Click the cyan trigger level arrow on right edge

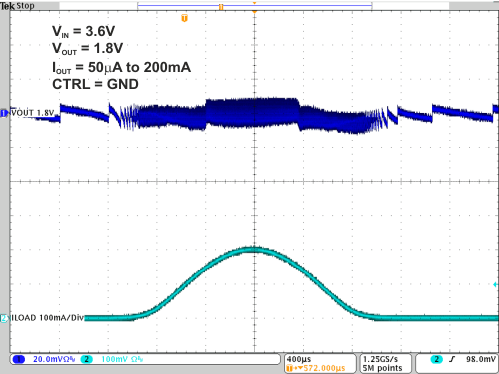[496, 284]
